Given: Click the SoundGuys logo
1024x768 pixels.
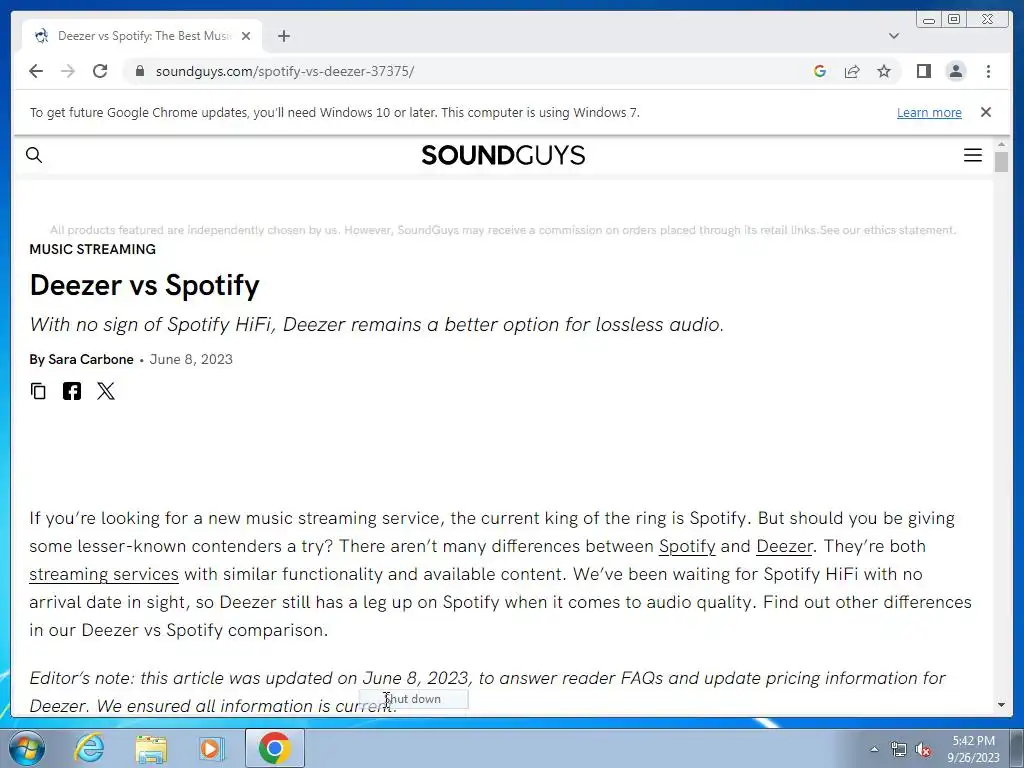Looking at the screenshot, I should coord(503,155).
